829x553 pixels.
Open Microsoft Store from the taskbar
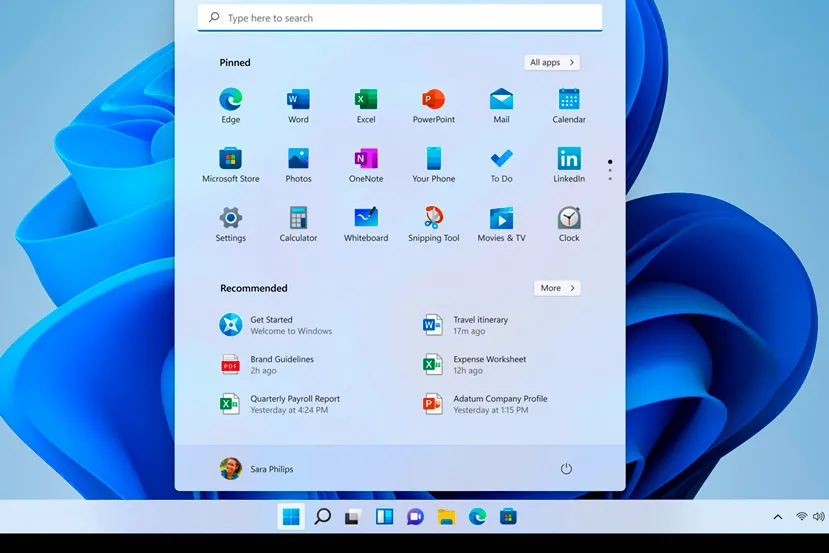click(508, 517)
